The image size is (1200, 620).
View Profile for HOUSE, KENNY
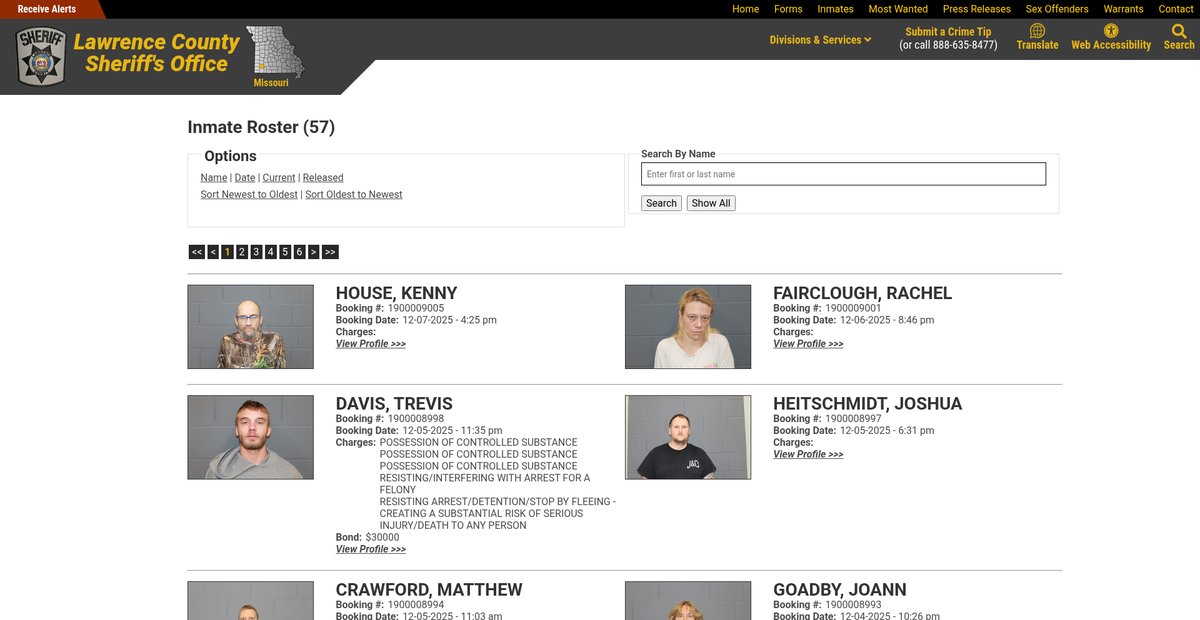pos(371,344)
